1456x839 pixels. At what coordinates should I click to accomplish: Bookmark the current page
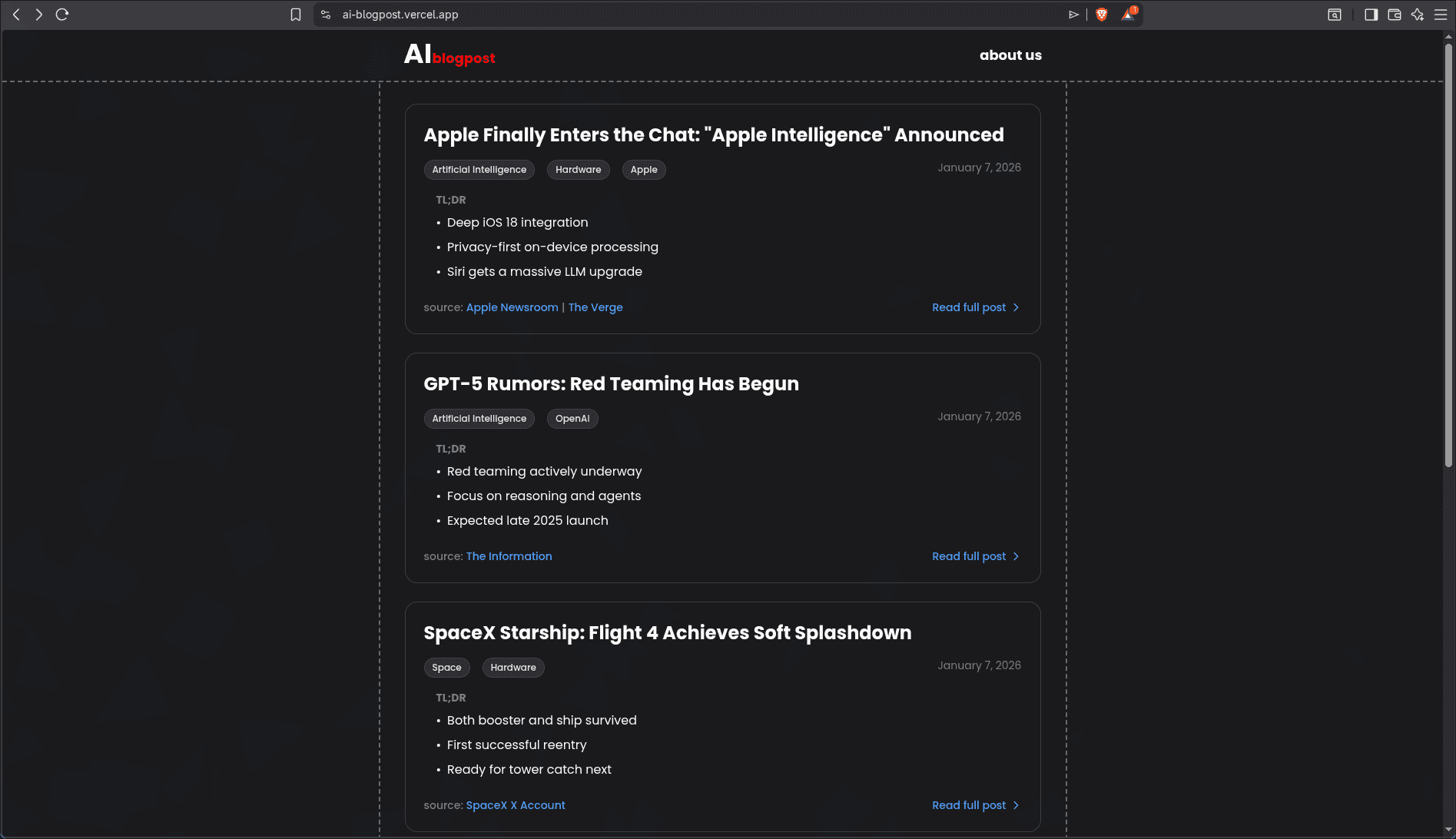click(296, 14)
